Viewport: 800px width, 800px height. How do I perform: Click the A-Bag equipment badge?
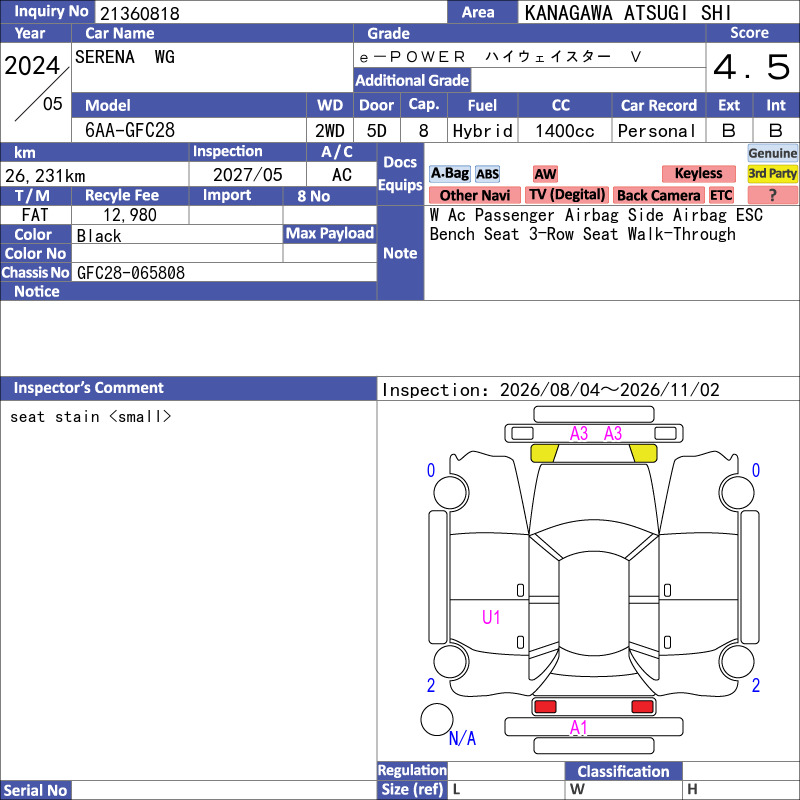tap(449, 174)
